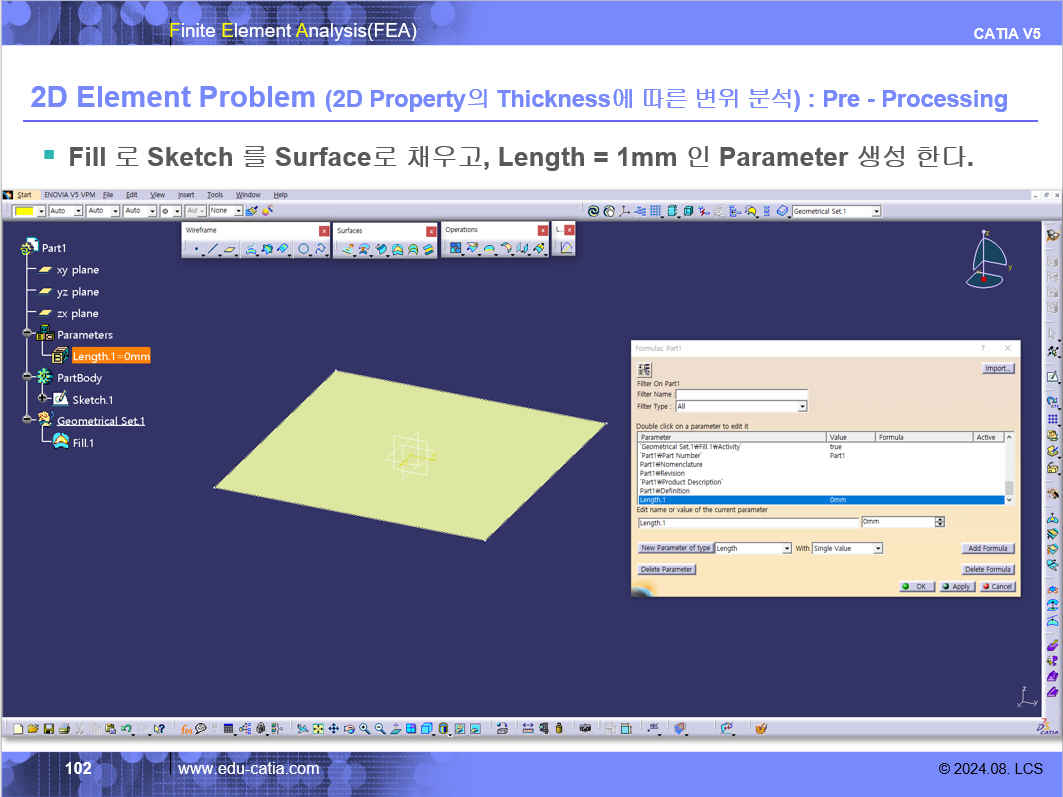Viewport: 1063px width, 797px height.
Task: Expand the Sketch.1 node in tree
Action: [43, 399]
